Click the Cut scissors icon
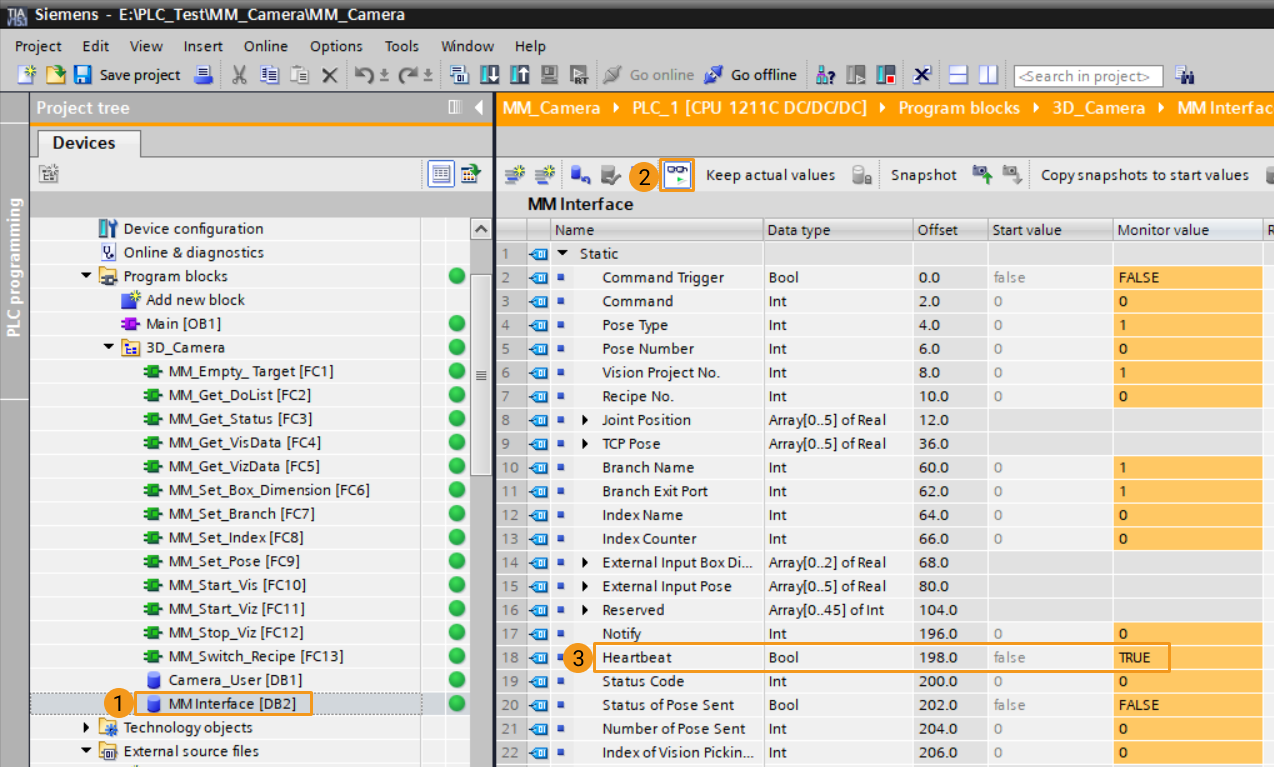 239,75
